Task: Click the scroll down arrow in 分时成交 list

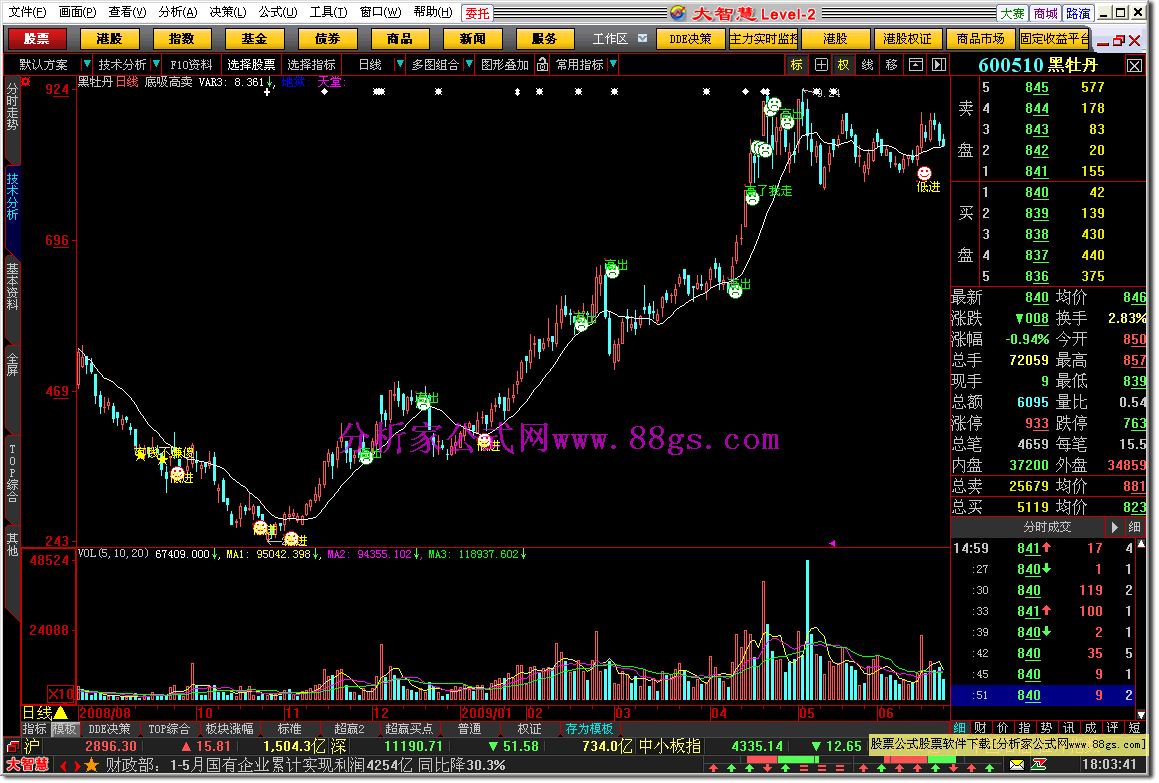Action: pos(1141,714)
